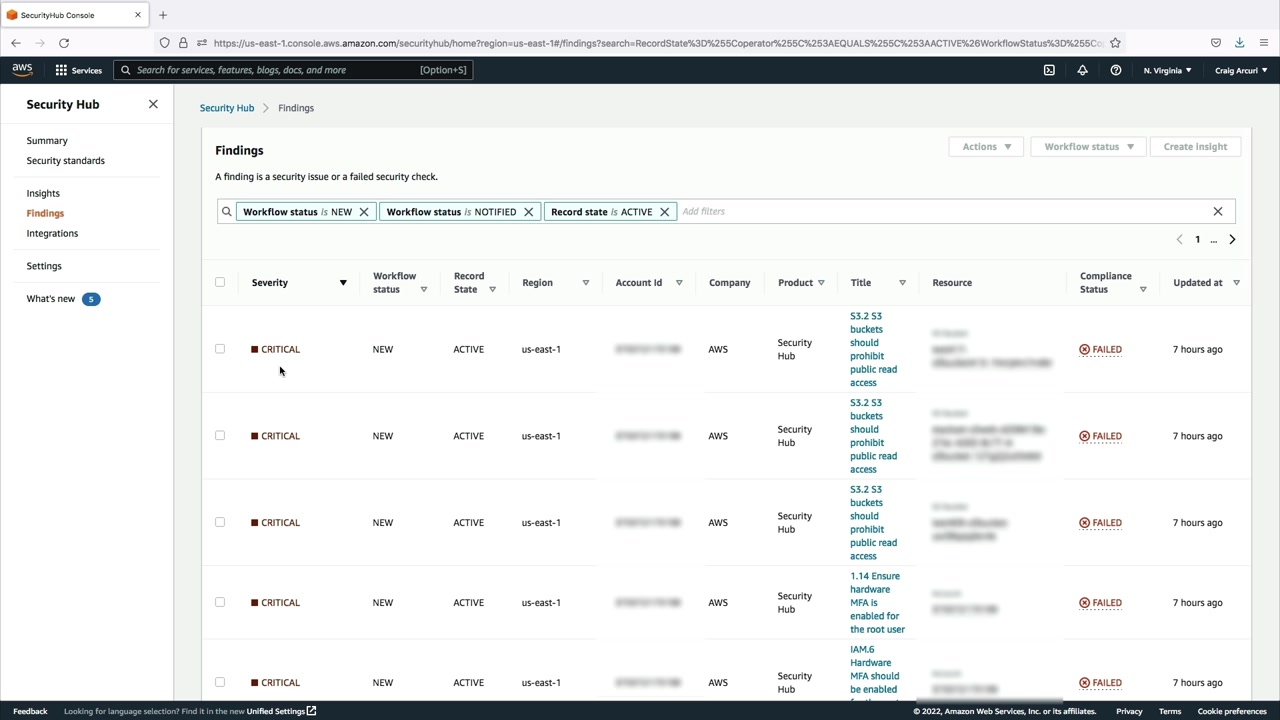Image resolution: width=1280 pixels, height=720 pixels.
Task: Open the Privacy link in the footer
Action: click(1129, 712)
